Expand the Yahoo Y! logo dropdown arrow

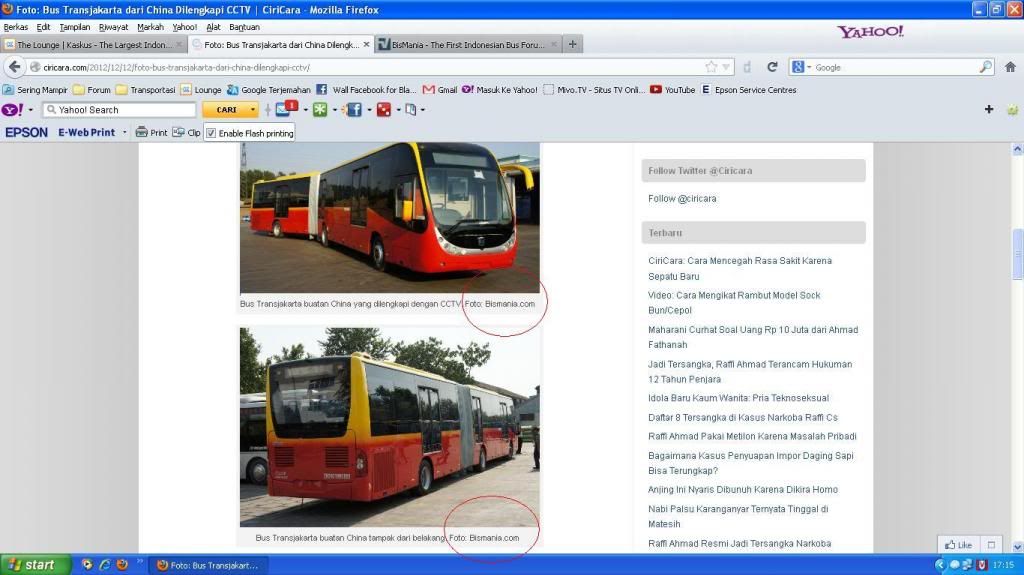(x=31, y=109)
